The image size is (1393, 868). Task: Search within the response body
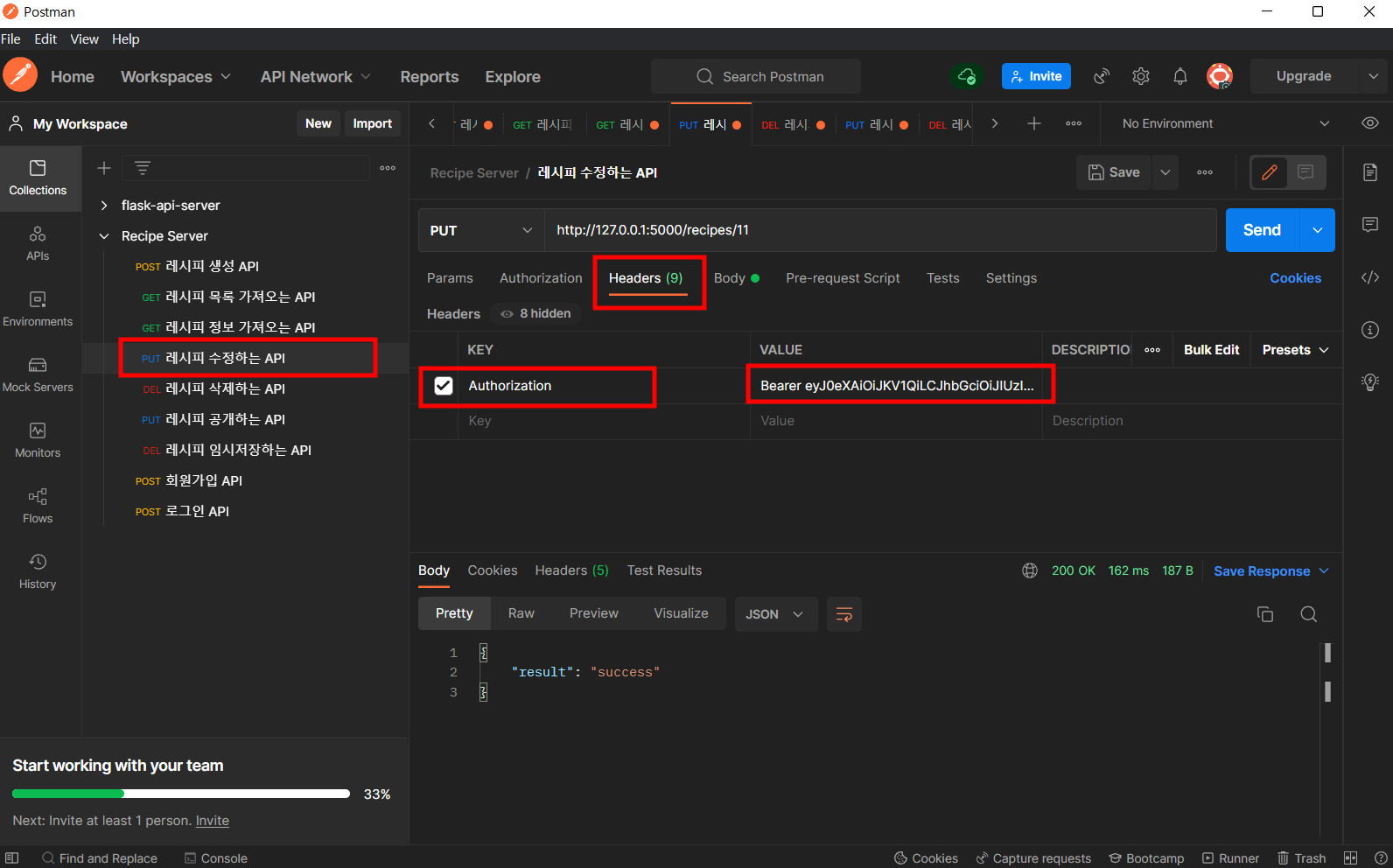1309,614
